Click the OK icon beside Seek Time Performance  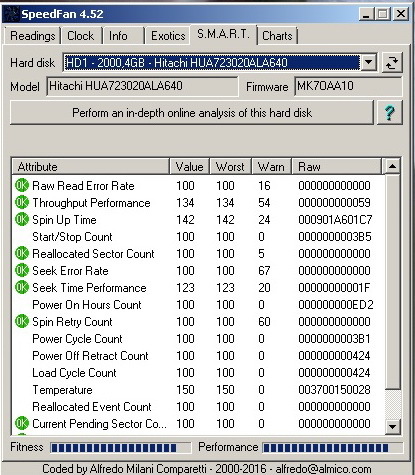tap(22, 287)
